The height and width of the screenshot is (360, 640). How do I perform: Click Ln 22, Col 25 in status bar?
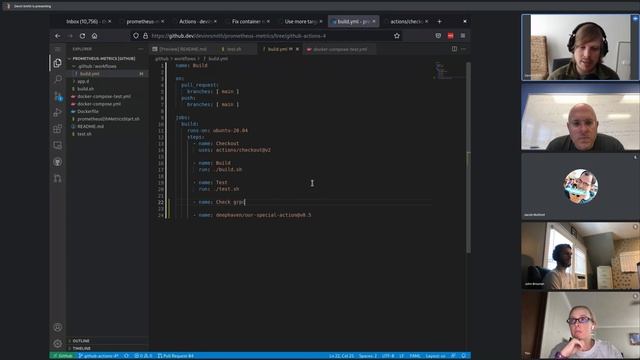(x=342, y=356)
